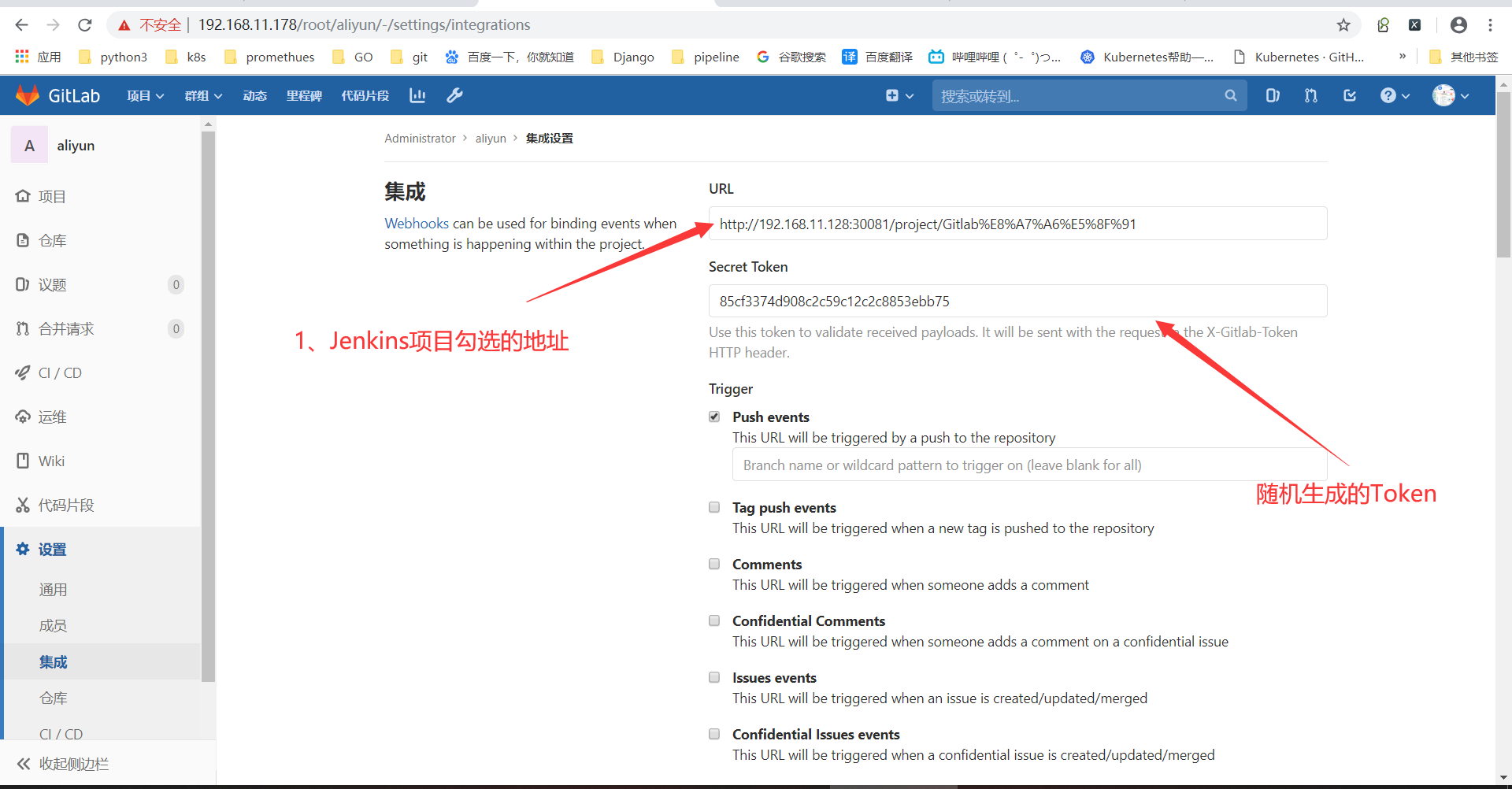The width and height of the screenshot is (1512, 789).
Task: Open the to-do list icon
Action: [1350, 95]
